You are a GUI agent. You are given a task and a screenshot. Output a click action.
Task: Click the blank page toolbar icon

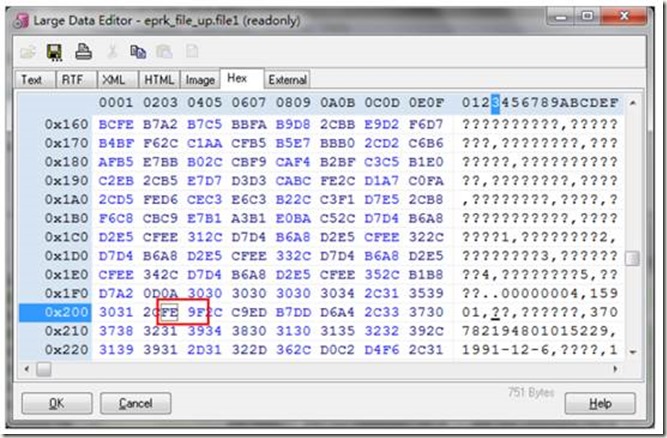[x=192, y=51]
